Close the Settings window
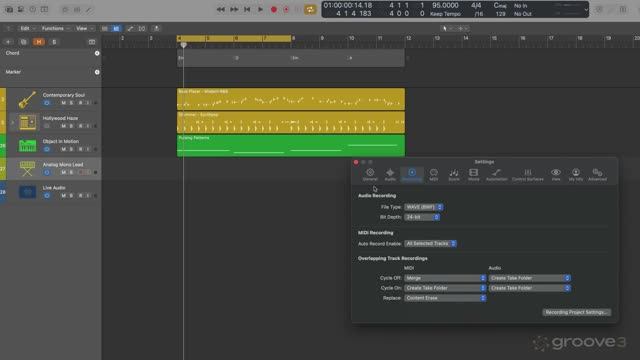 coord(356,162)
